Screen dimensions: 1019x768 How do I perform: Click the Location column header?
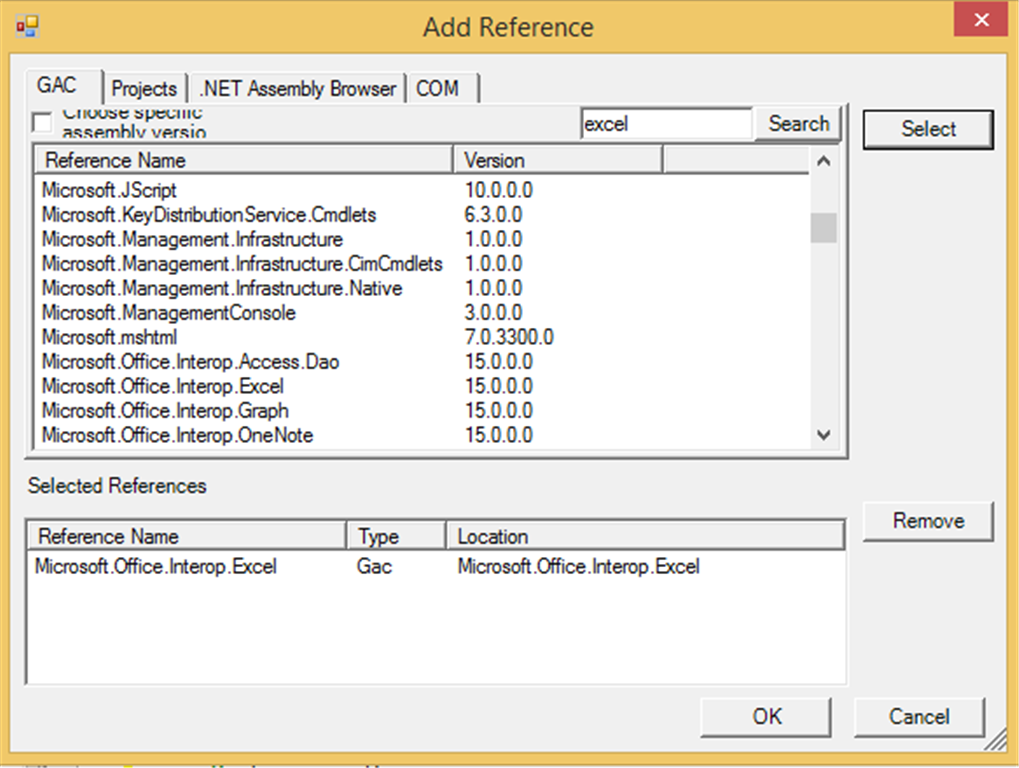(645, 536)
